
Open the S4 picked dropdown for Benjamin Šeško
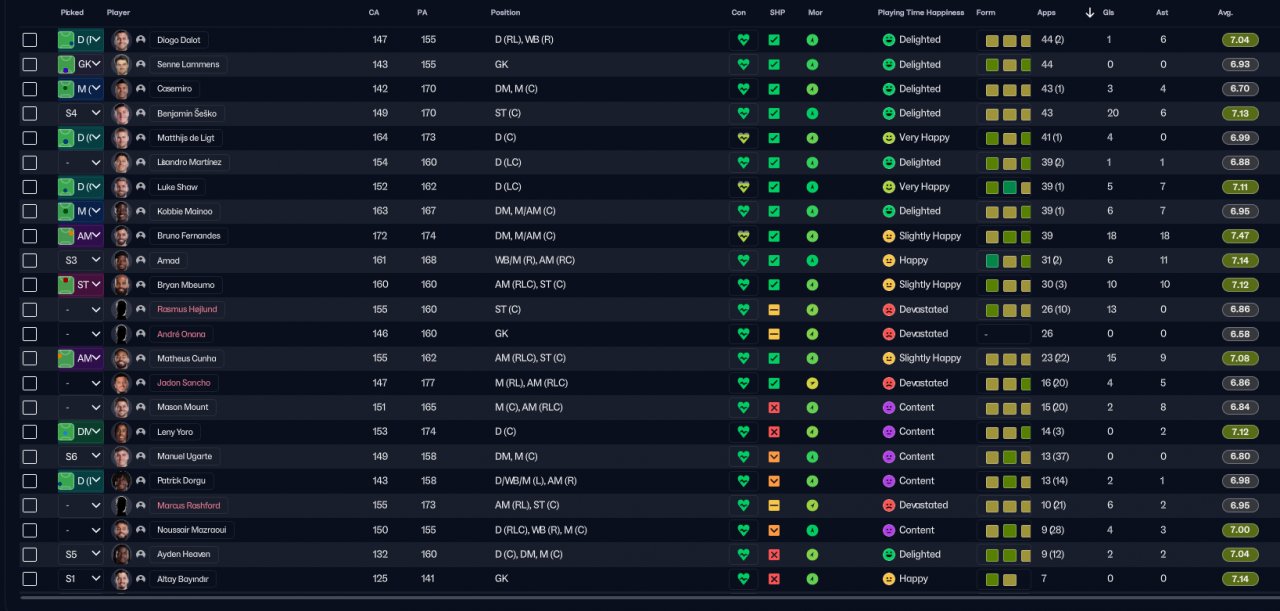pos(80,113)
